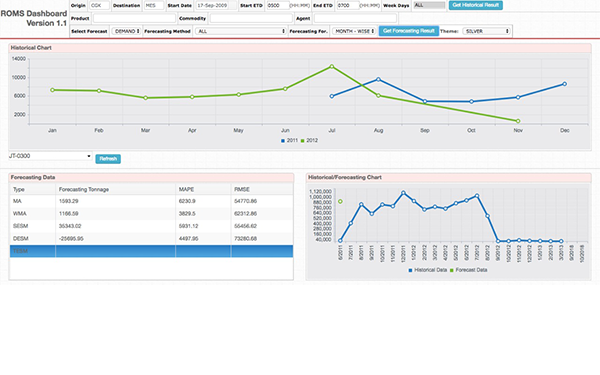
Task: Click the 2012 data point at Nov
Action: tap(518, 121)
